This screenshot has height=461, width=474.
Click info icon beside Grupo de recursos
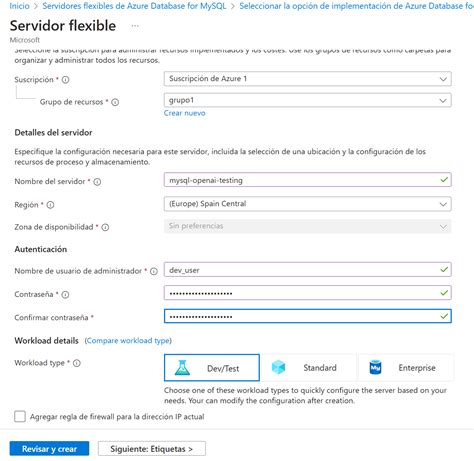115,102
